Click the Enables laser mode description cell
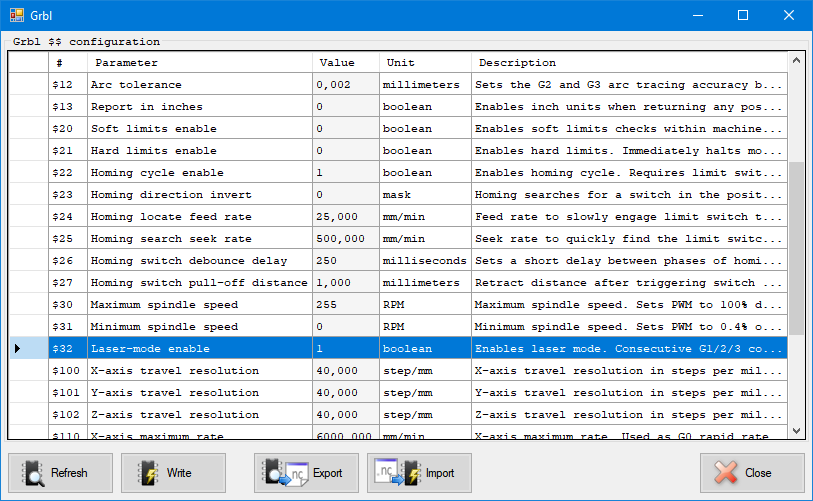Viewport: 813px width, 501px height. (x=629, y=349)
